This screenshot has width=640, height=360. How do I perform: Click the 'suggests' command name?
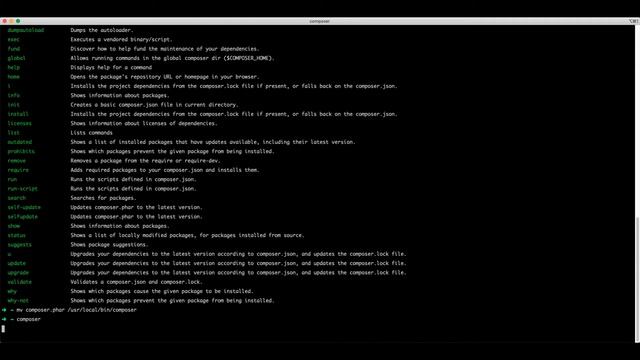20,245
